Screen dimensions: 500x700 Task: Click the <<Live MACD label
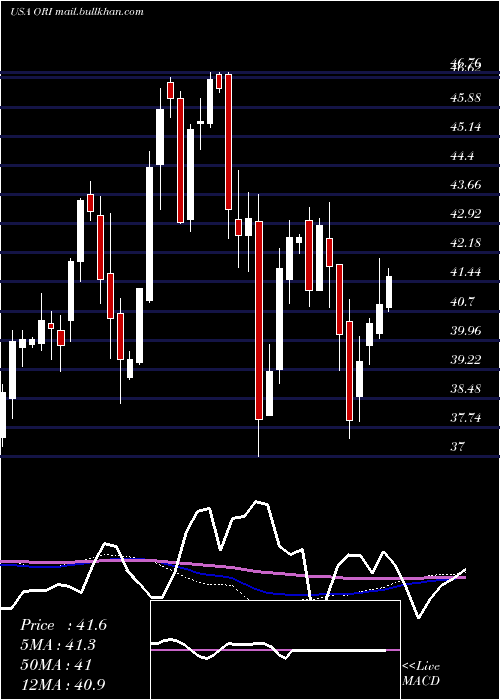pyautogui.click(x=421, y=674)
